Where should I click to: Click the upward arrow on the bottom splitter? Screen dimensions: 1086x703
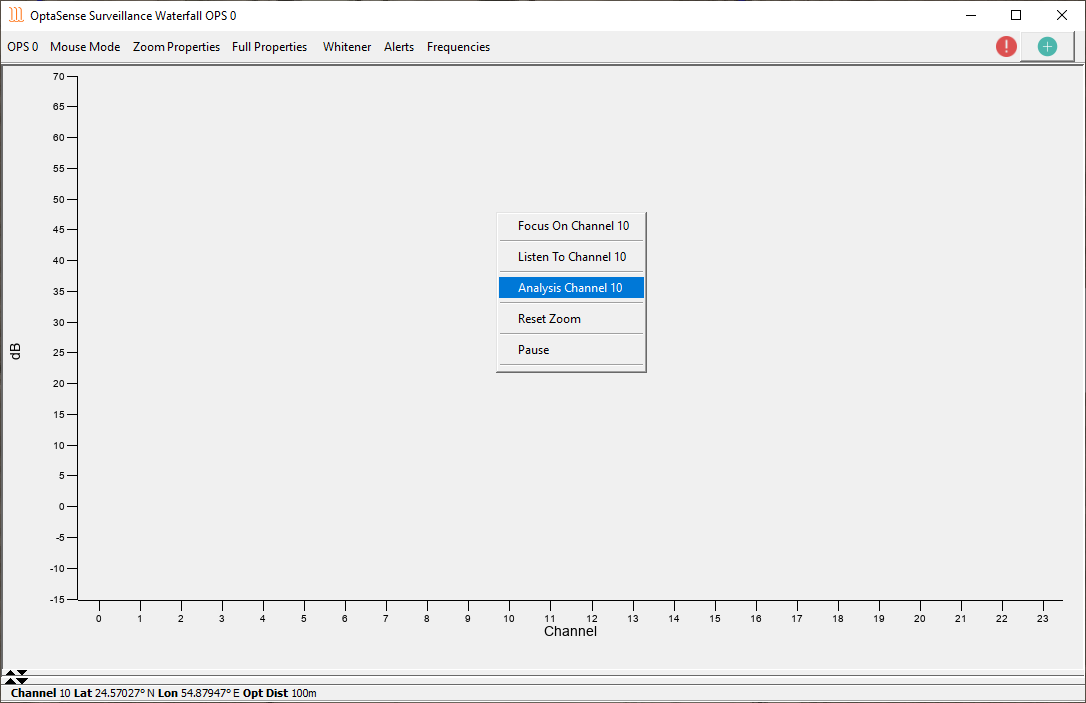tap(10, 674)
